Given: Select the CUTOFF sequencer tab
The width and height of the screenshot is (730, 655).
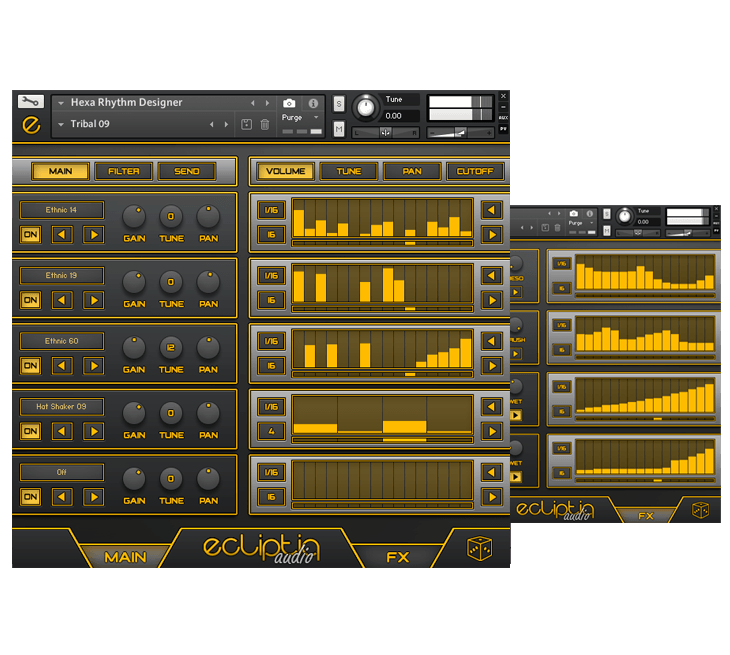Looking at the screenshot, I should [x=475, y=171].
